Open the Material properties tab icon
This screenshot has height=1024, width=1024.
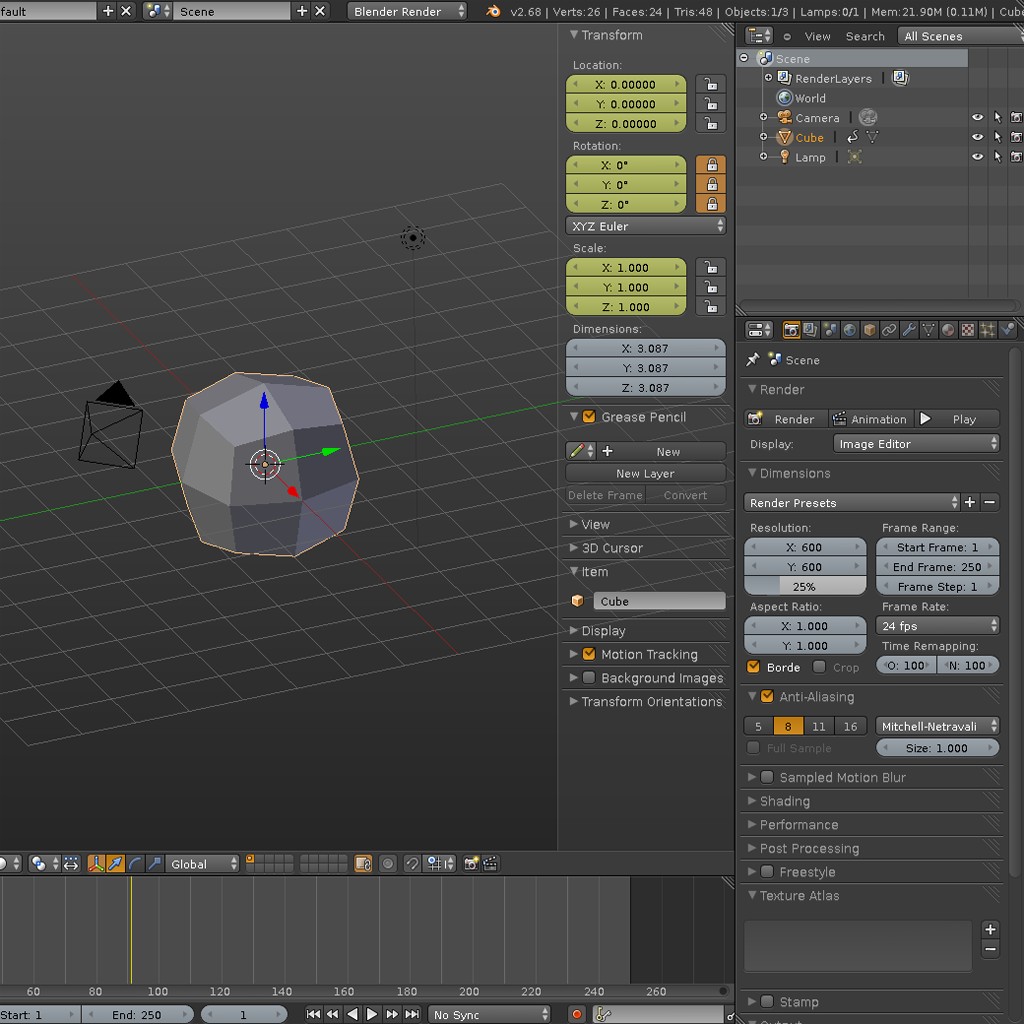click(x=948, y=330)
